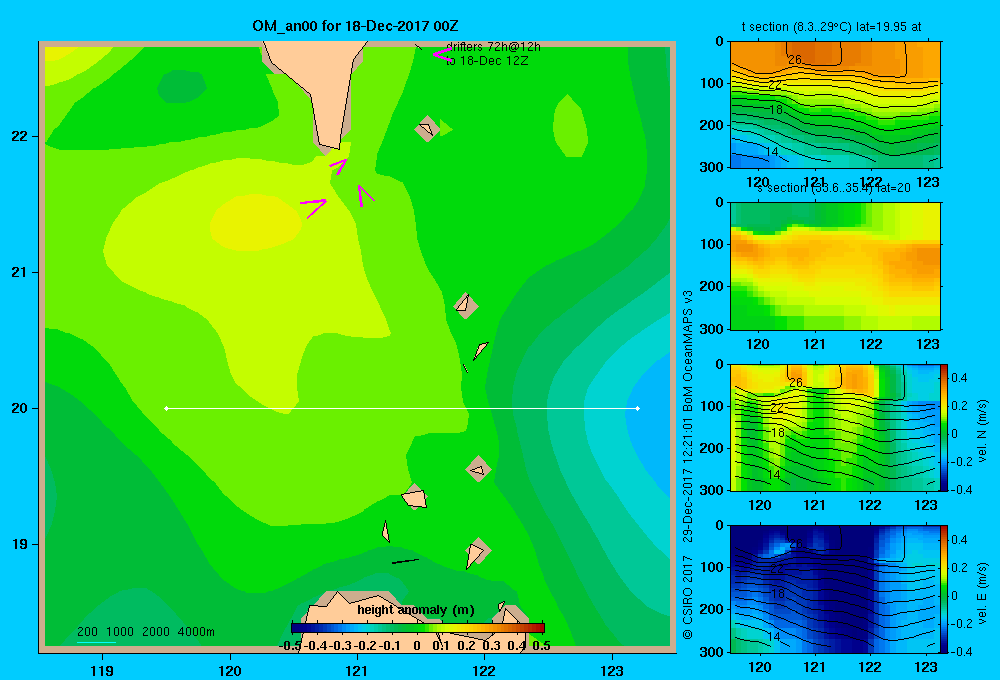The width and height of the screenshot is (1000, 680).
Task: Click the 14 contour label in temperature section
Action: point(772,152)
